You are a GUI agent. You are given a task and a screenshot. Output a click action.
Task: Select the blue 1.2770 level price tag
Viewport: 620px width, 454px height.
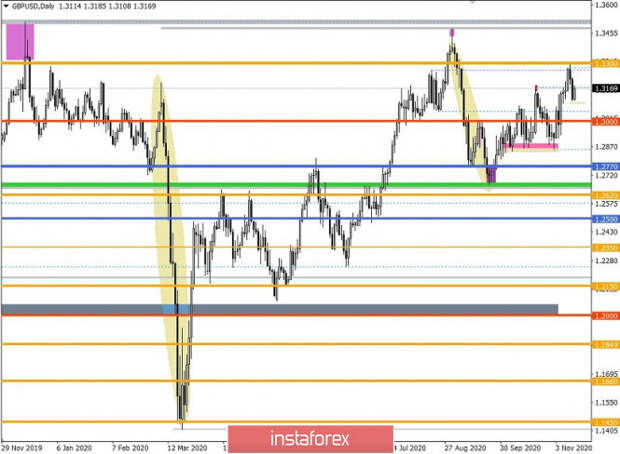pos(606,167)
